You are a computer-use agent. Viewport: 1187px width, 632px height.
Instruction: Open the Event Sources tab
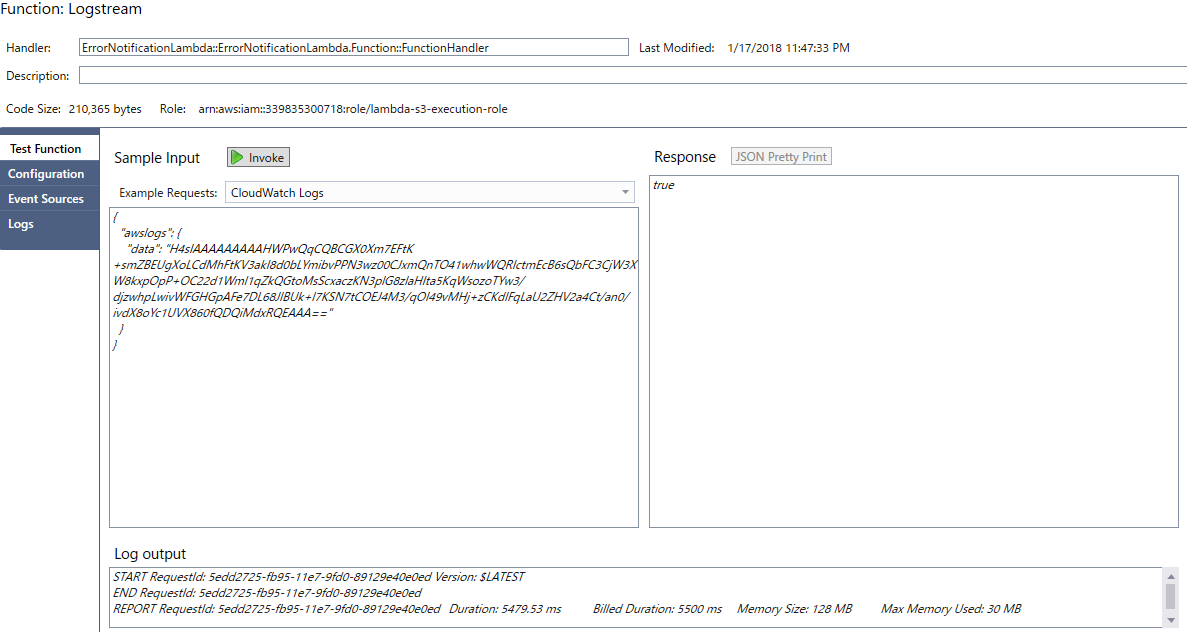click(49, 198)
